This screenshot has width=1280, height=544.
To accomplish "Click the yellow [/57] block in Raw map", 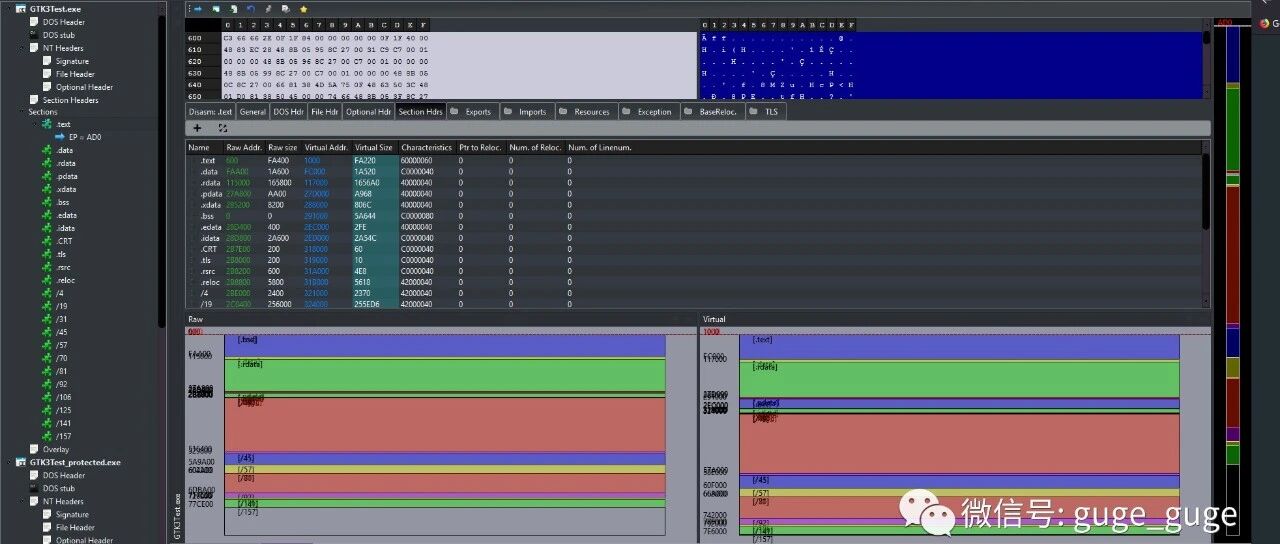I will tap(445, 469).
